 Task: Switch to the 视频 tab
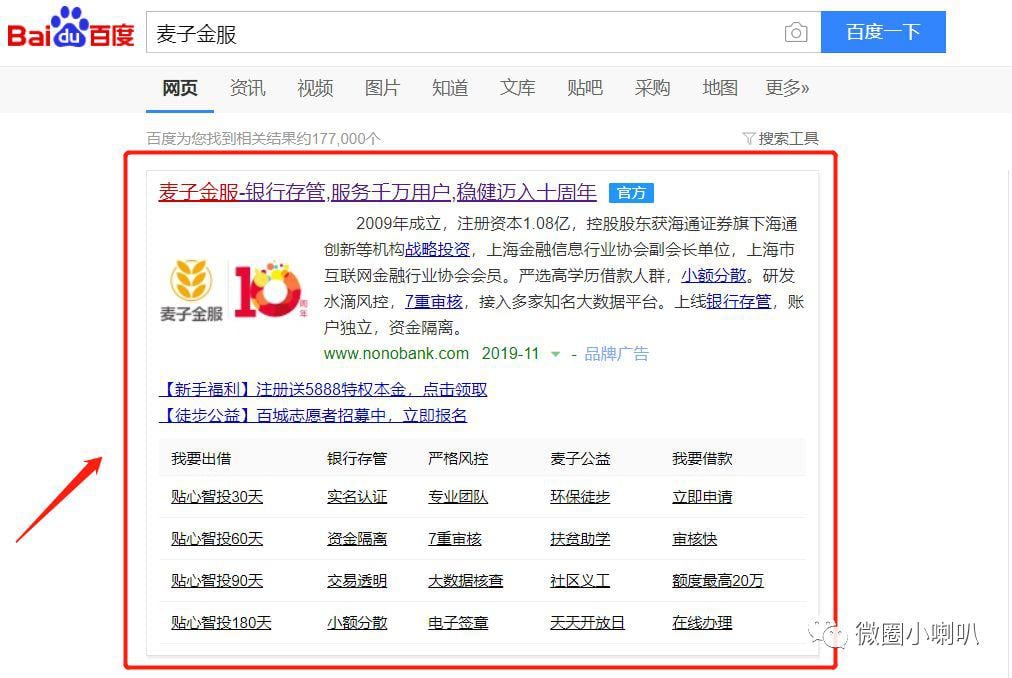(x=315, y=88)
